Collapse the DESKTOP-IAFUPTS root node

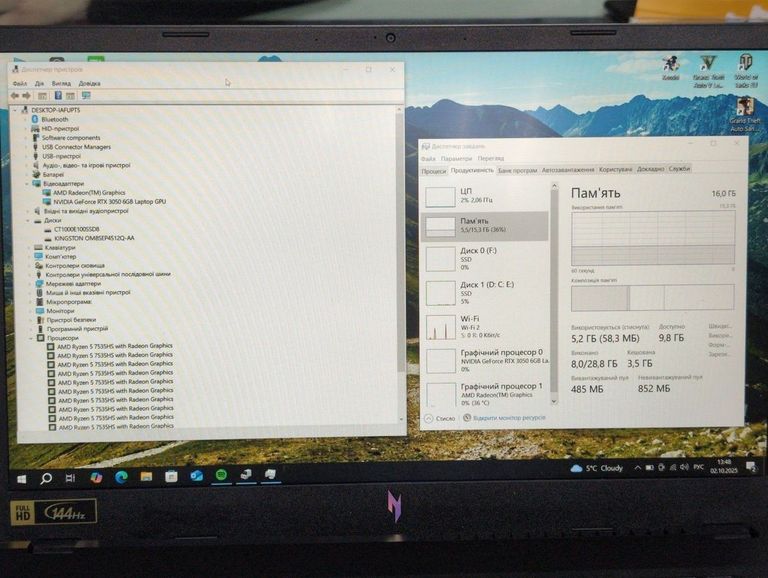coord(15,110)
